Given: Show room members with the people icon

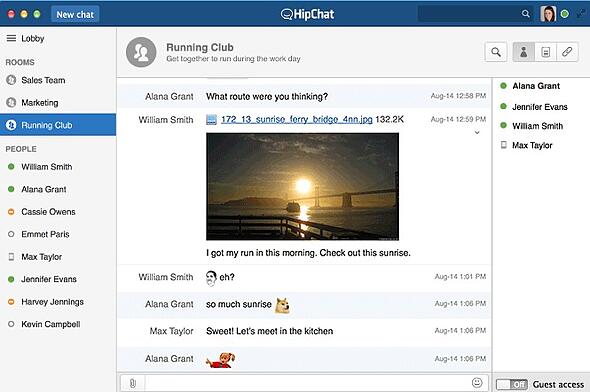Looking at the screenshot, I should (523, 52).
